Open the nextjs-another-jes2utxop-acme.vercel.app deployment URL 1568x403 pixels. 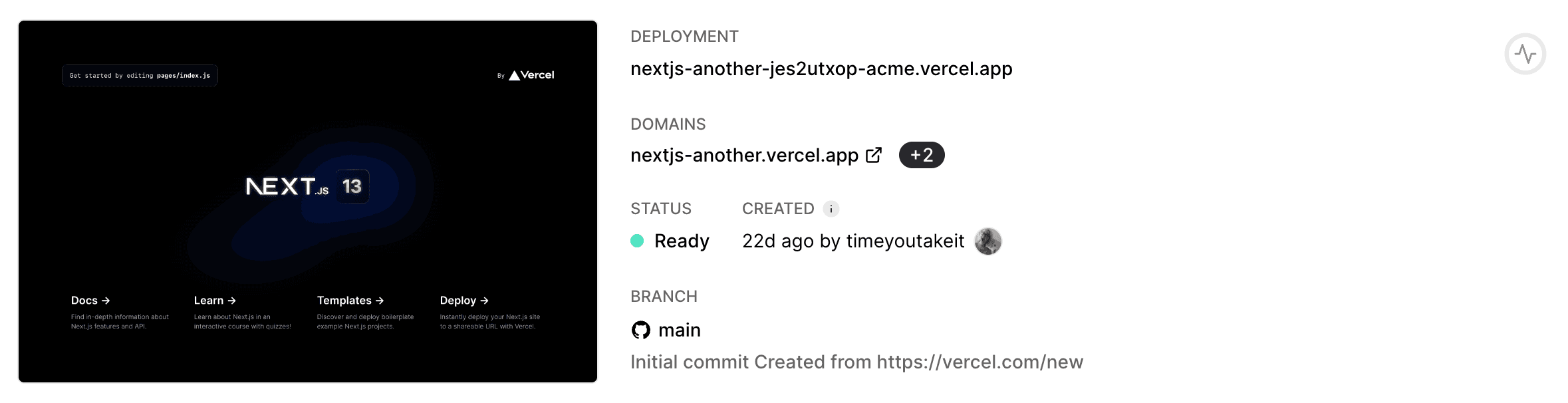[821, 68]
